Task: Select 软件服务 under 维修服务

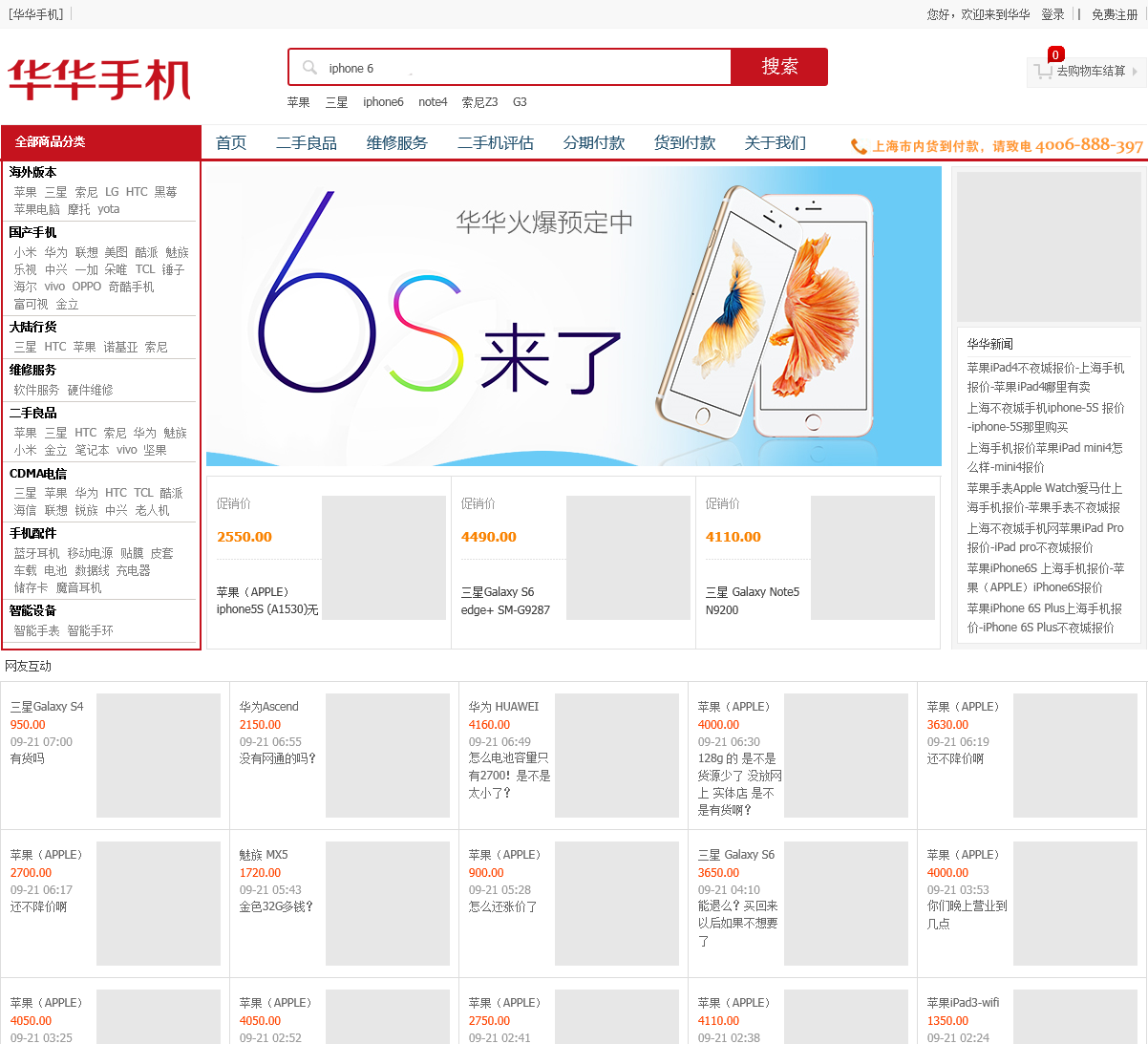Action: 36,390
